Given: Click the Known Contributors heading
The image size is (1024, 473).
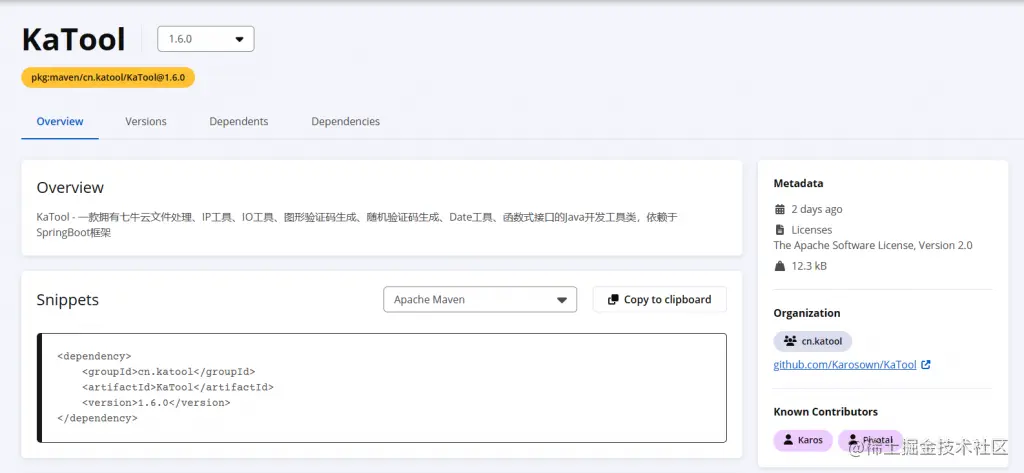Looking at the screenshot, I should (825, 412).
